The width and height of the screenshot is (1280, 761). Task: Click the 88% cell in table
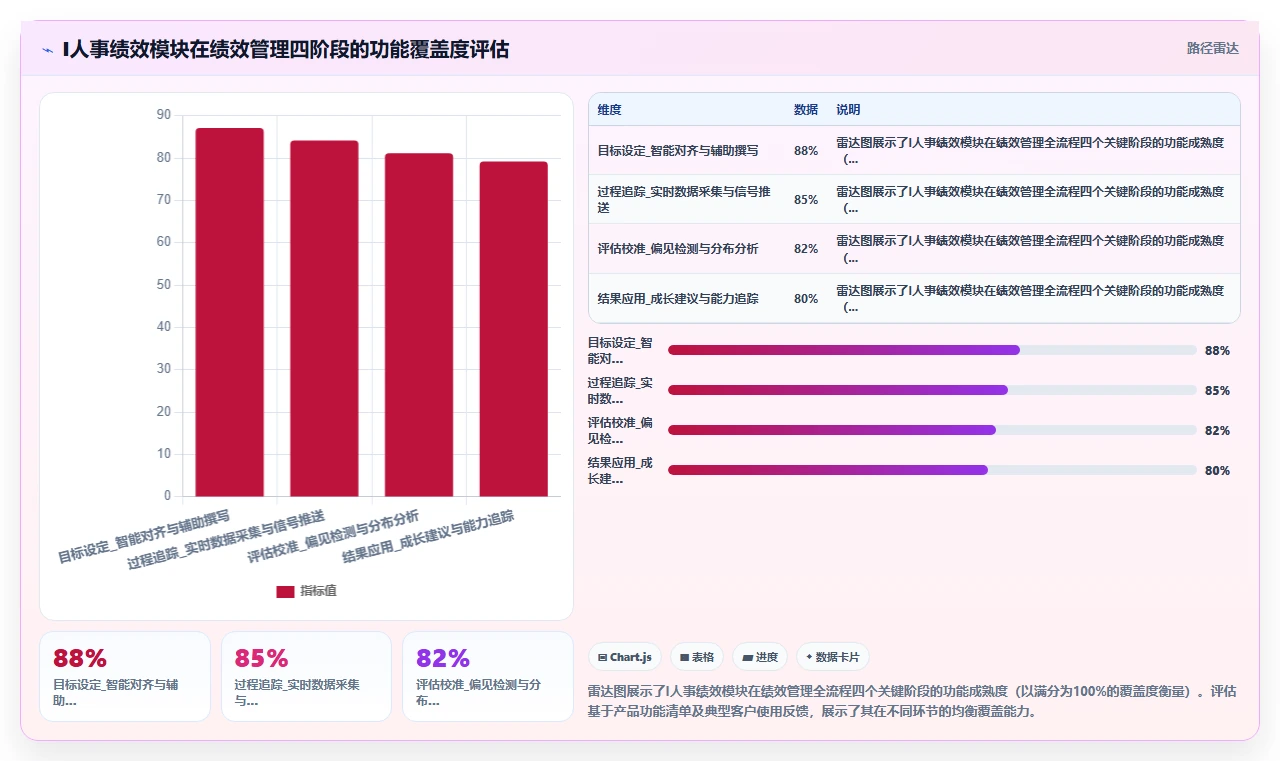point(806,151)
